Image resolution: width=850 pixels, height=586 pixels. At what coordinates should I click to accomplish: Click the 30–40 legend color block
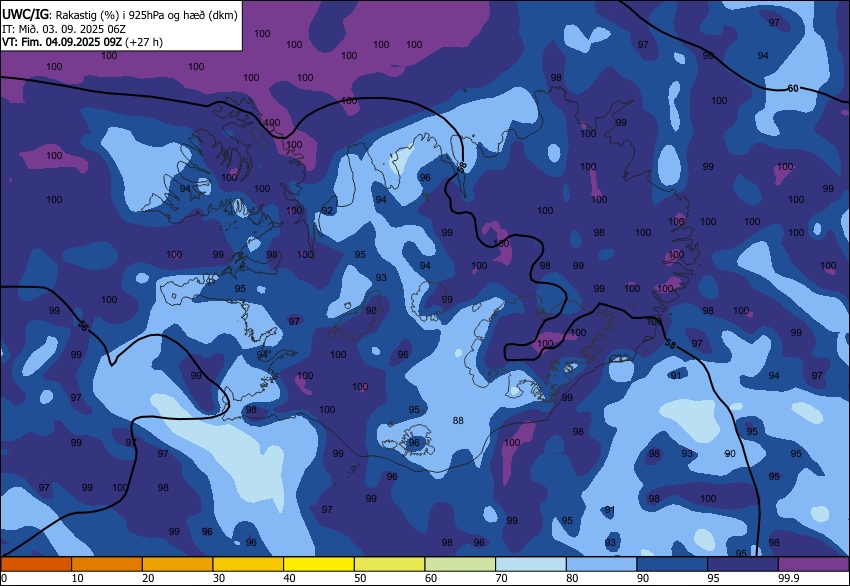pyautogui.click(x=248, y=564)
